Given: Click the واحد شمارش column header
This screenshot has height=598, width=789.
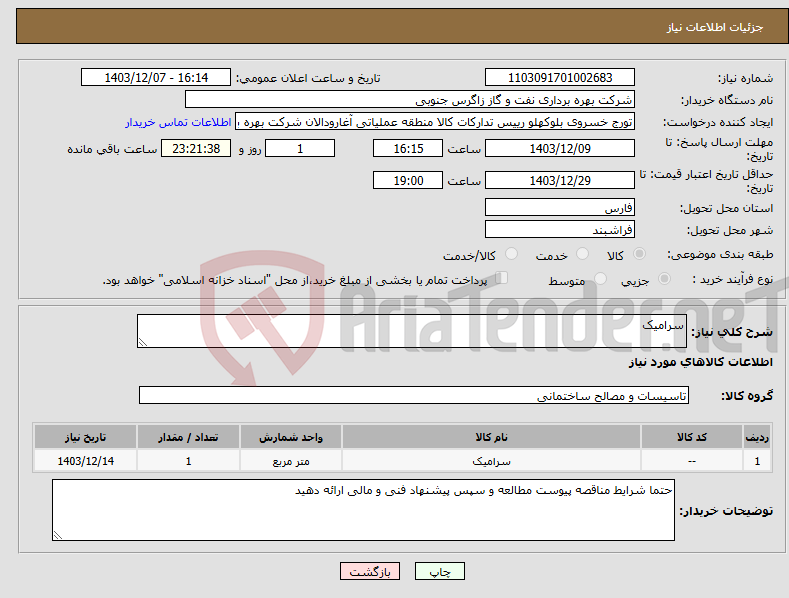Looking at the screenshot, I should 291,437.
